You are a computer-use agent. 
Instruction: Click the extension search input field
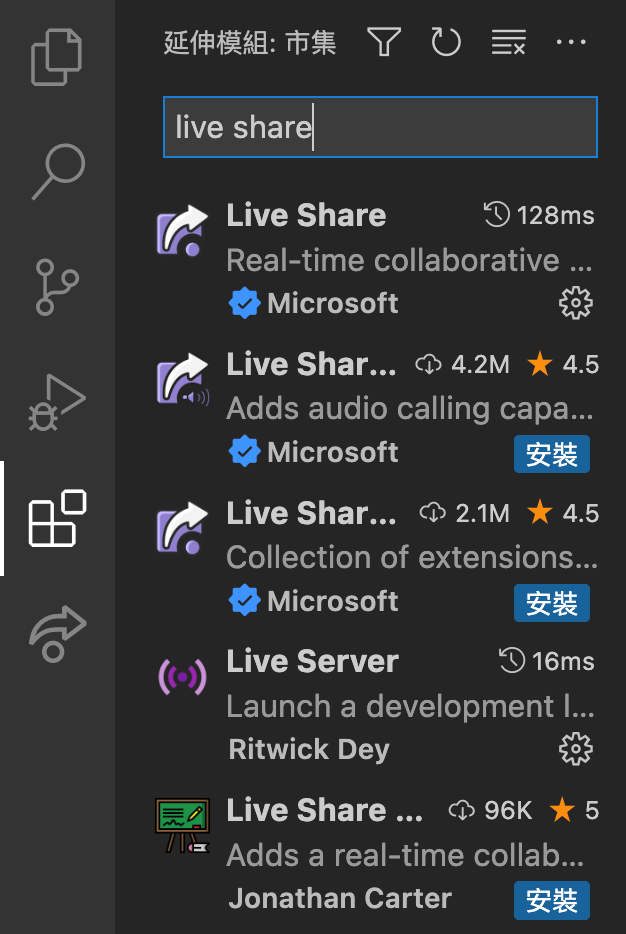coord(380,127)
